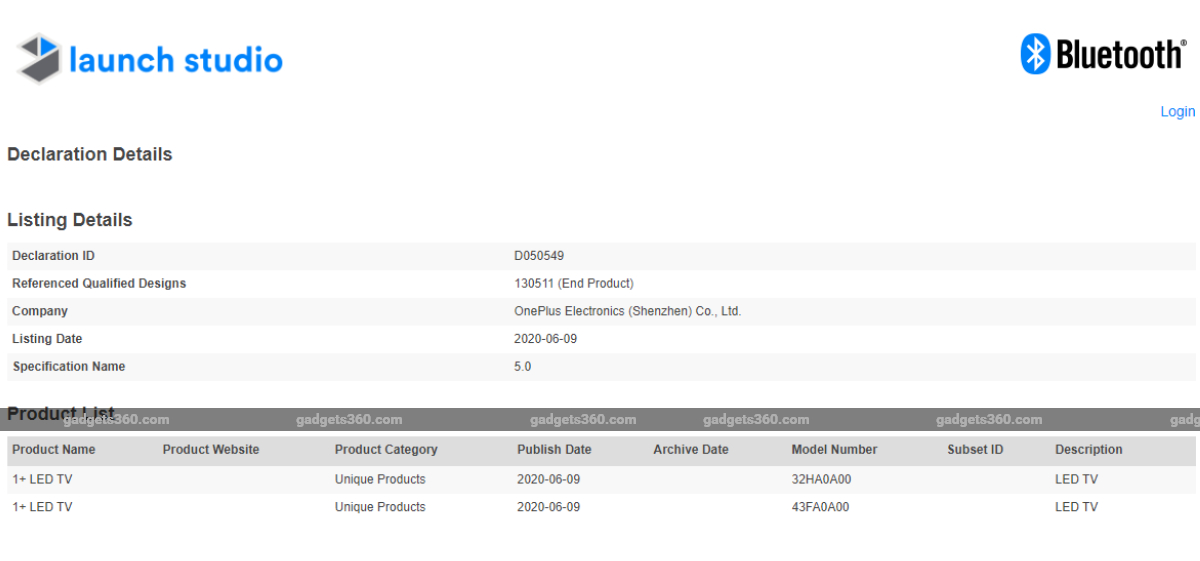Image resolution: width=1200 pixels, height=561 pixels.
Task: Click the Publish Date column header
Action: tap(554, 450)
